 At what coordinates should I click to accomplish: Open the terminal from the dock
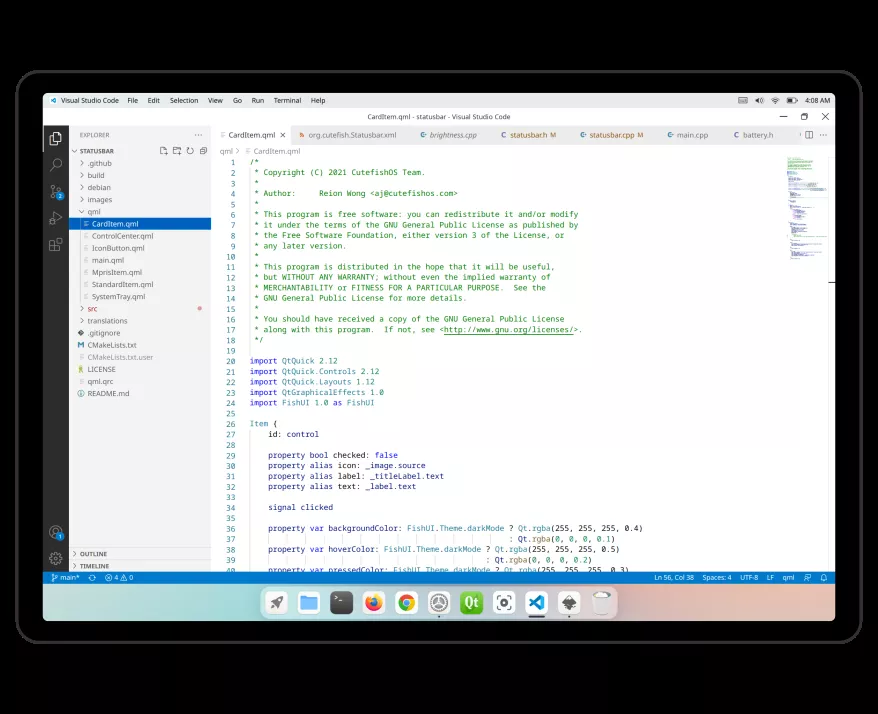point(341,603)
